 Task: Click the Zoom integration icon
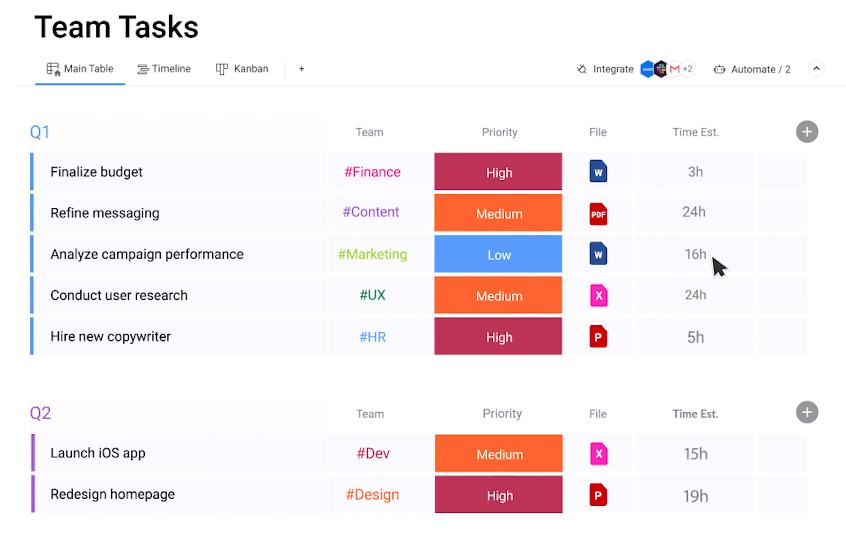click(x=647, y=69)
